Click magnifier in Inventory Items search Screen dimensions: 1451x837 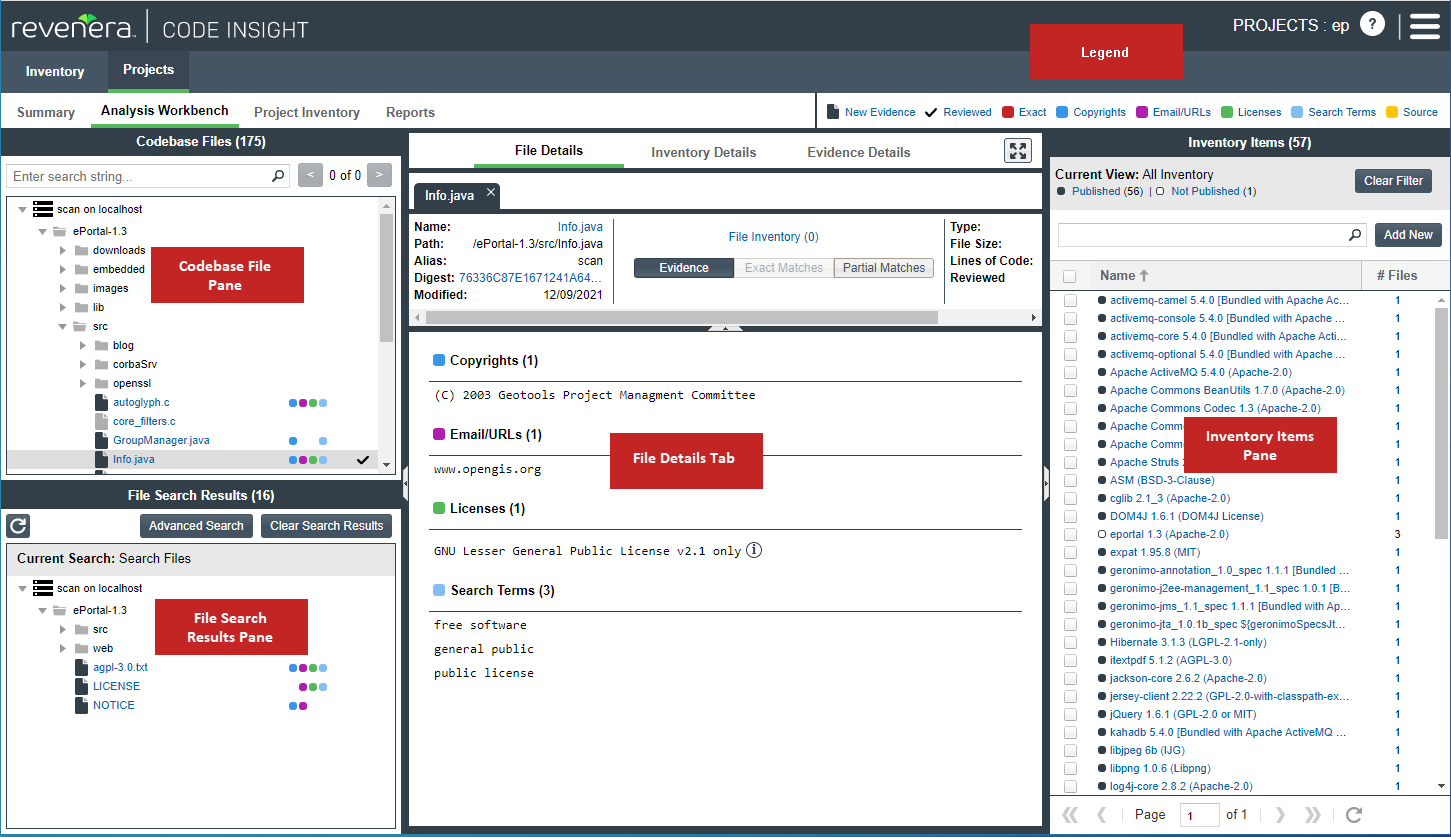pos(1355,235)
